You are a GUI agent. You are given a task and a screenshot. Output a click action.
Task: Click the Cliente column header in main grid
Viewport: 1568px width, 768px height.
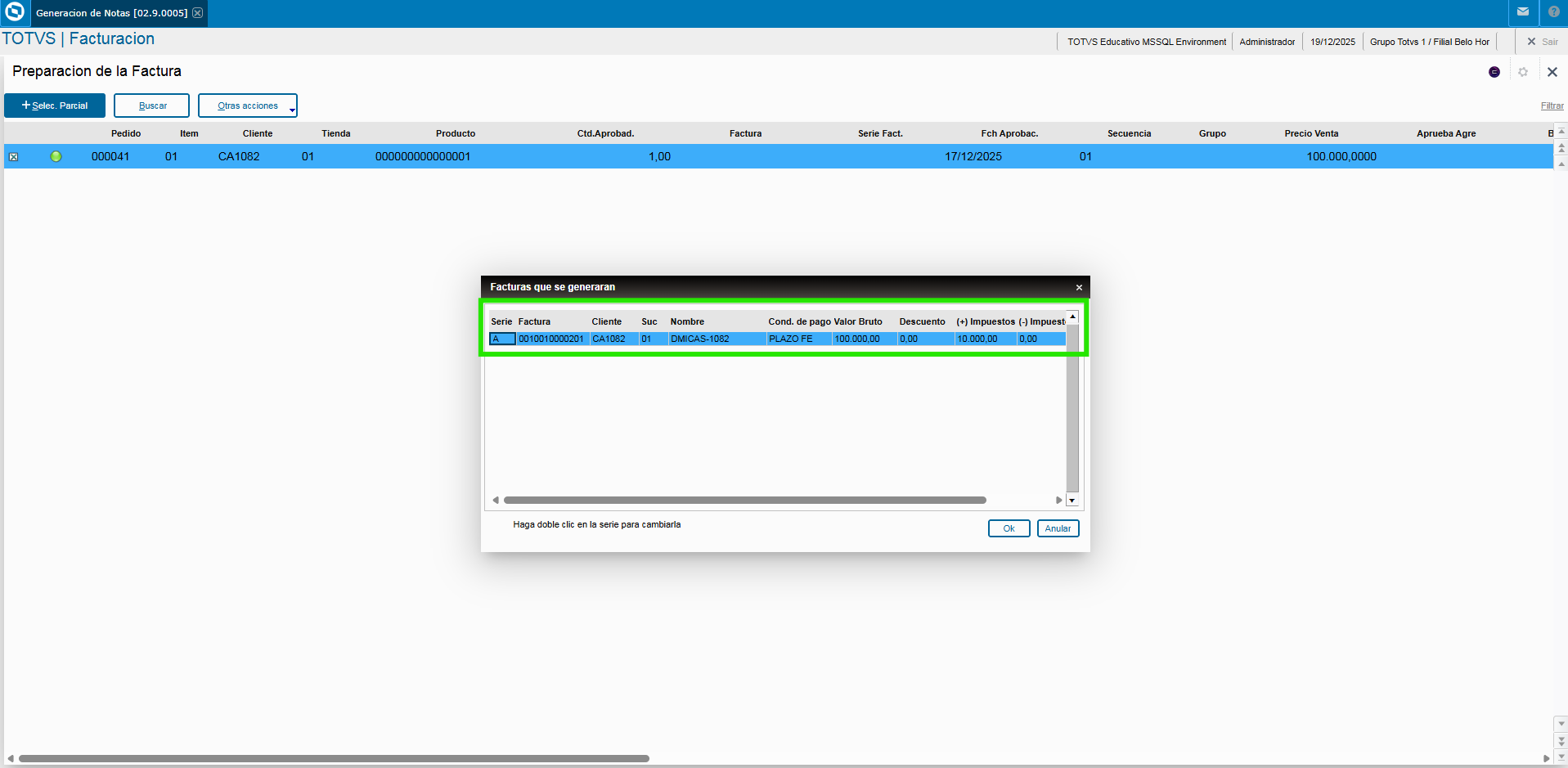click(x=258, y=133)
